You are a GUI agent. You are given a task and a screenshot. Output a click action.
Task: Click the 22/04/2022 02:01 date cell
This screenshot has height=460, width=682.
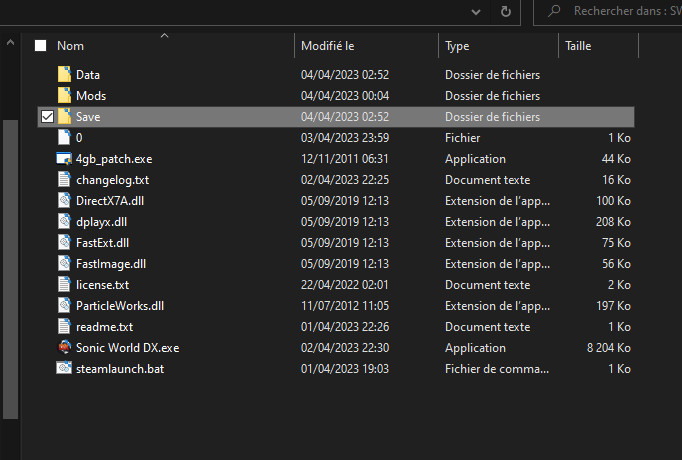(x=344, y=285)
